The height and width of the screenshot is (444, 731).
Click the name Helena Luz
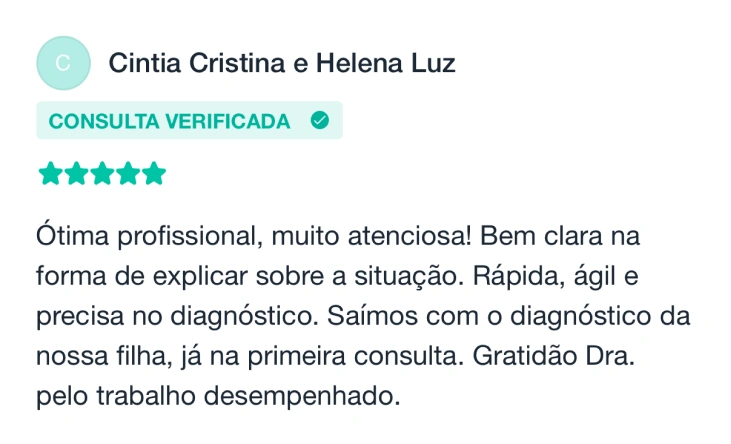(385, 64)
